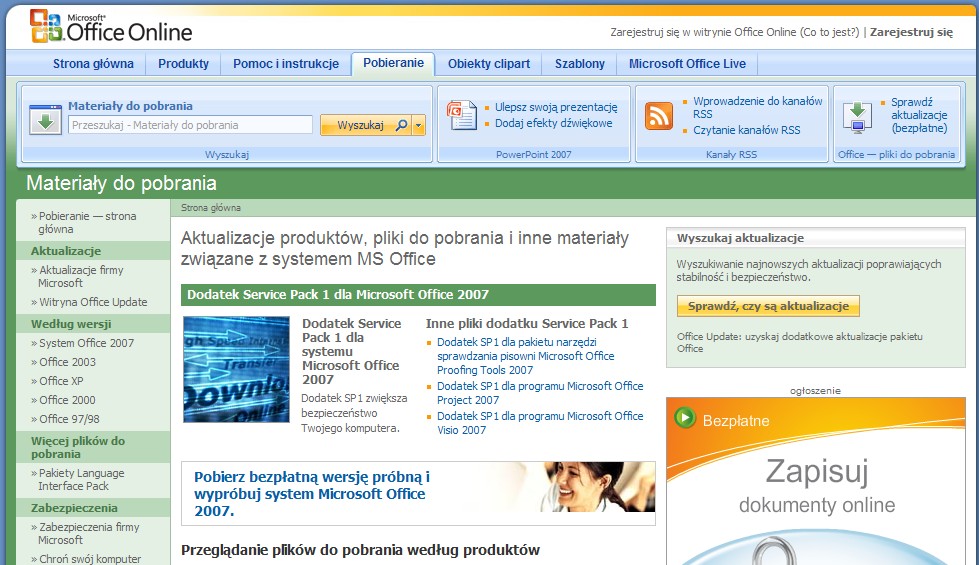Open the Szablony tab

pyautogui.click(x=580, y=64)
